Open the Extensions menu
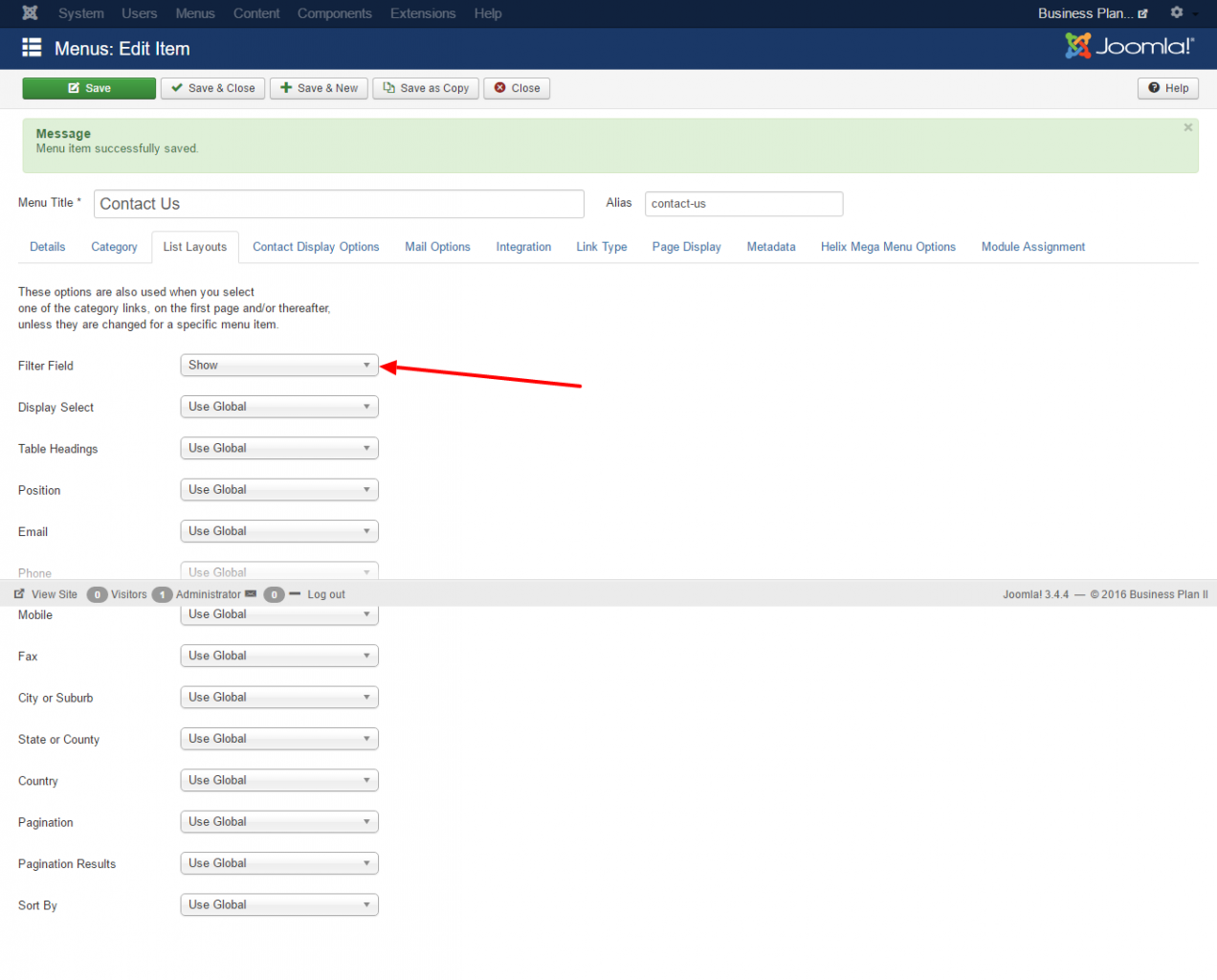Screen dimensions: 1217x980 [x=422, y=13]
